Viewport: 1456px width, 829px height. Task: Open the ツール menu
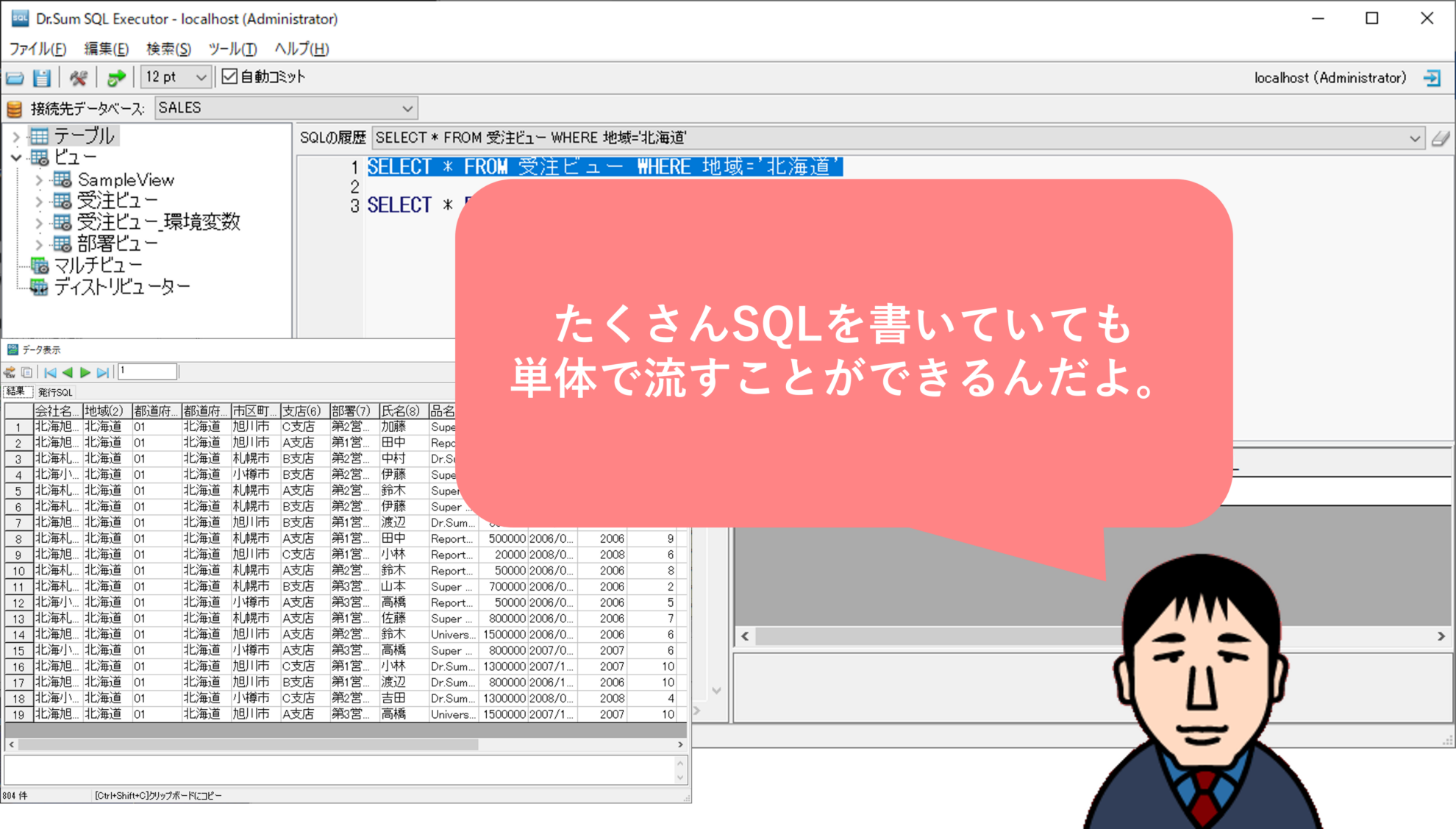pyautogui.click(x=230, y=49)
